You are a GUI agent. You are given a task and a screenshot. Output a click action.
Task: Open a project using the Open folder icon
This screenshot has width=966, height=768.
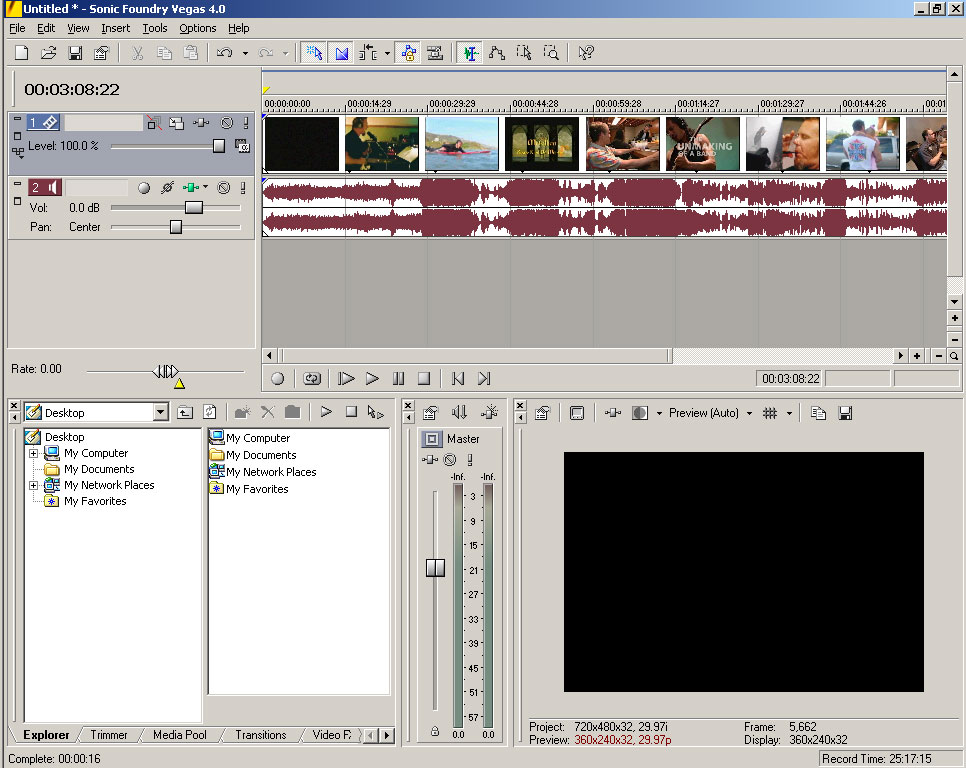point(49,53)
